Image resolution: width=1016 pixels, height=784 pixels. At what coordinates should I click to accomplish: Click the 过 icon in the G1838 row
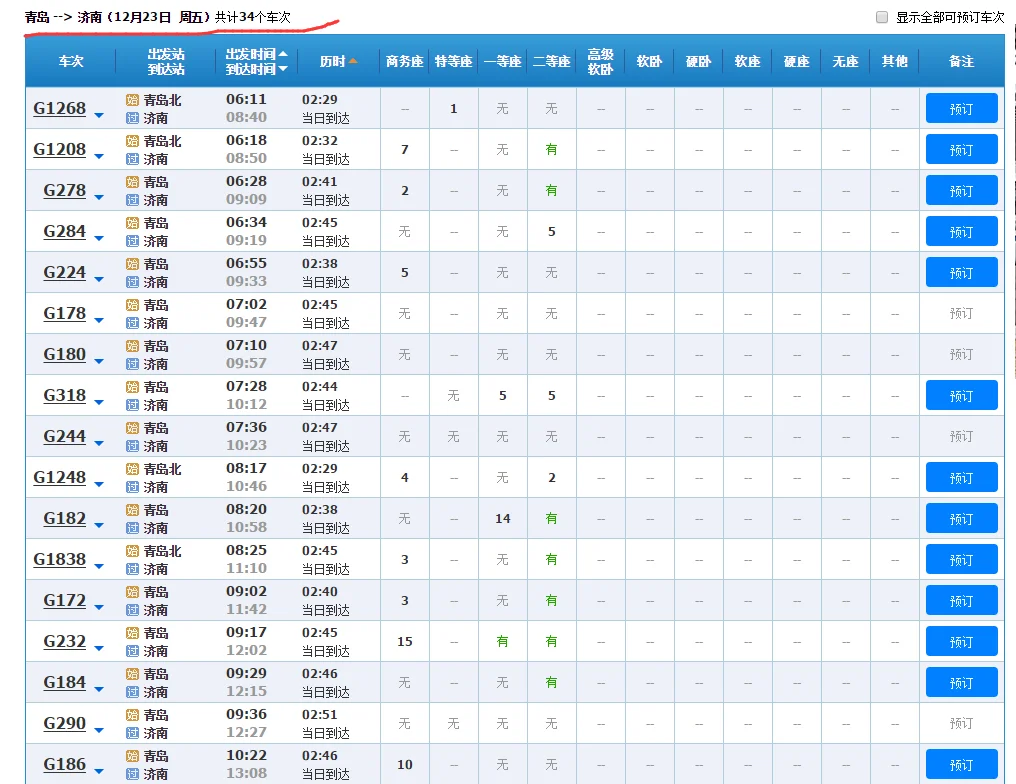coord(132,569)
